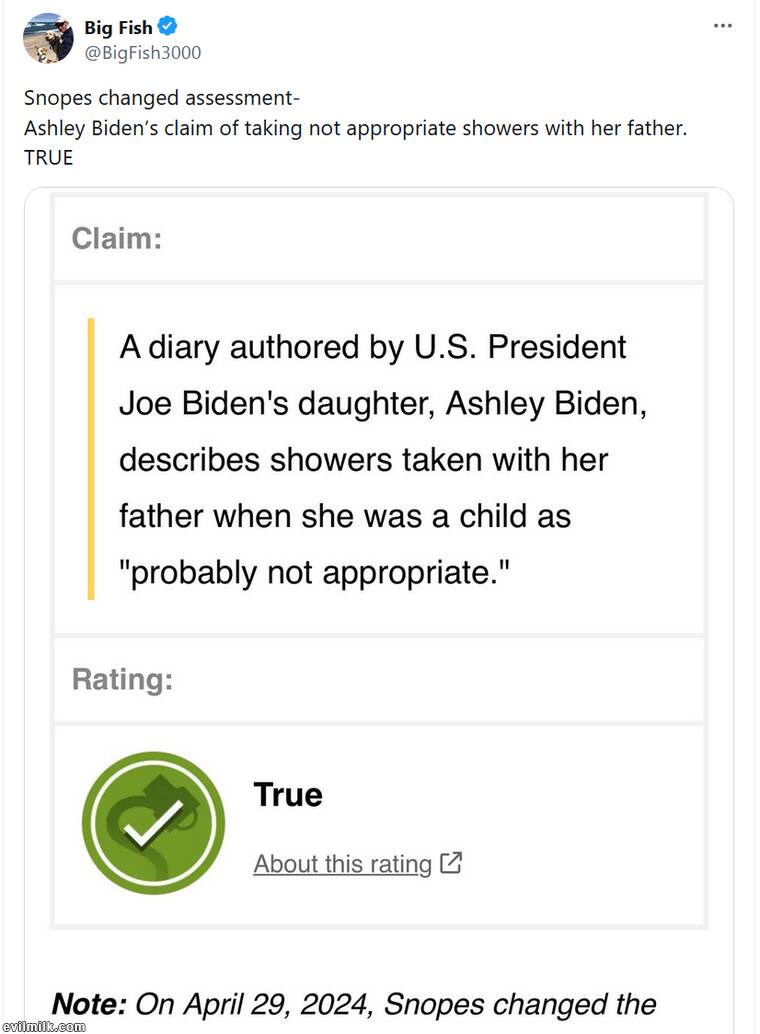Click the green checkmark rating icon
The height and width of the screenshot is (1034, 760).
[x=153, y=823]
